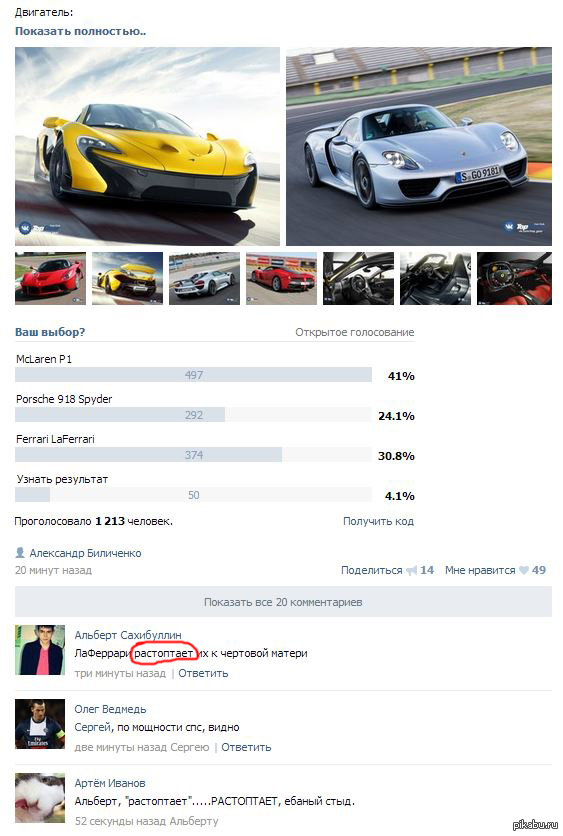The image size is (563, 836).
Task: Open the large yellow McLaren photo
Action: click(x=147, y=146)
